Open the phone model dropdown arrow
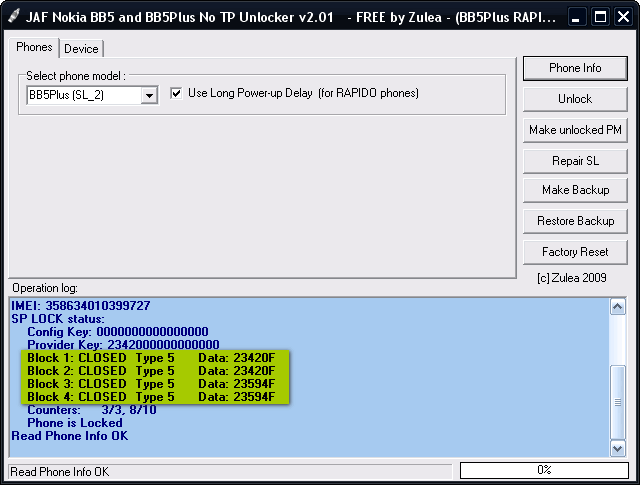Screen dimensions: 640x485 pyautogui.click(x=149, y=96)
